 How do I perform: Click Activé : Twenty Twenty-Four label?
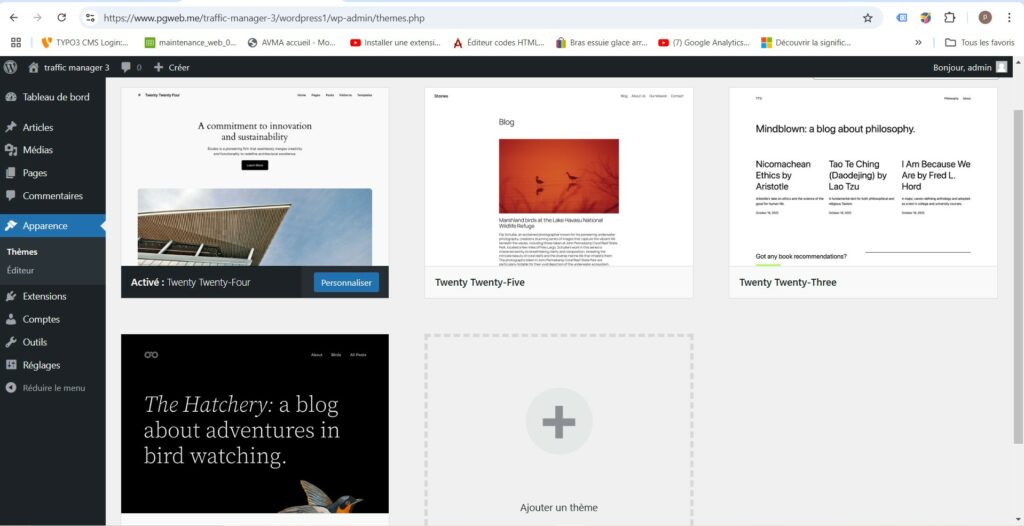[x=191, y=282]
